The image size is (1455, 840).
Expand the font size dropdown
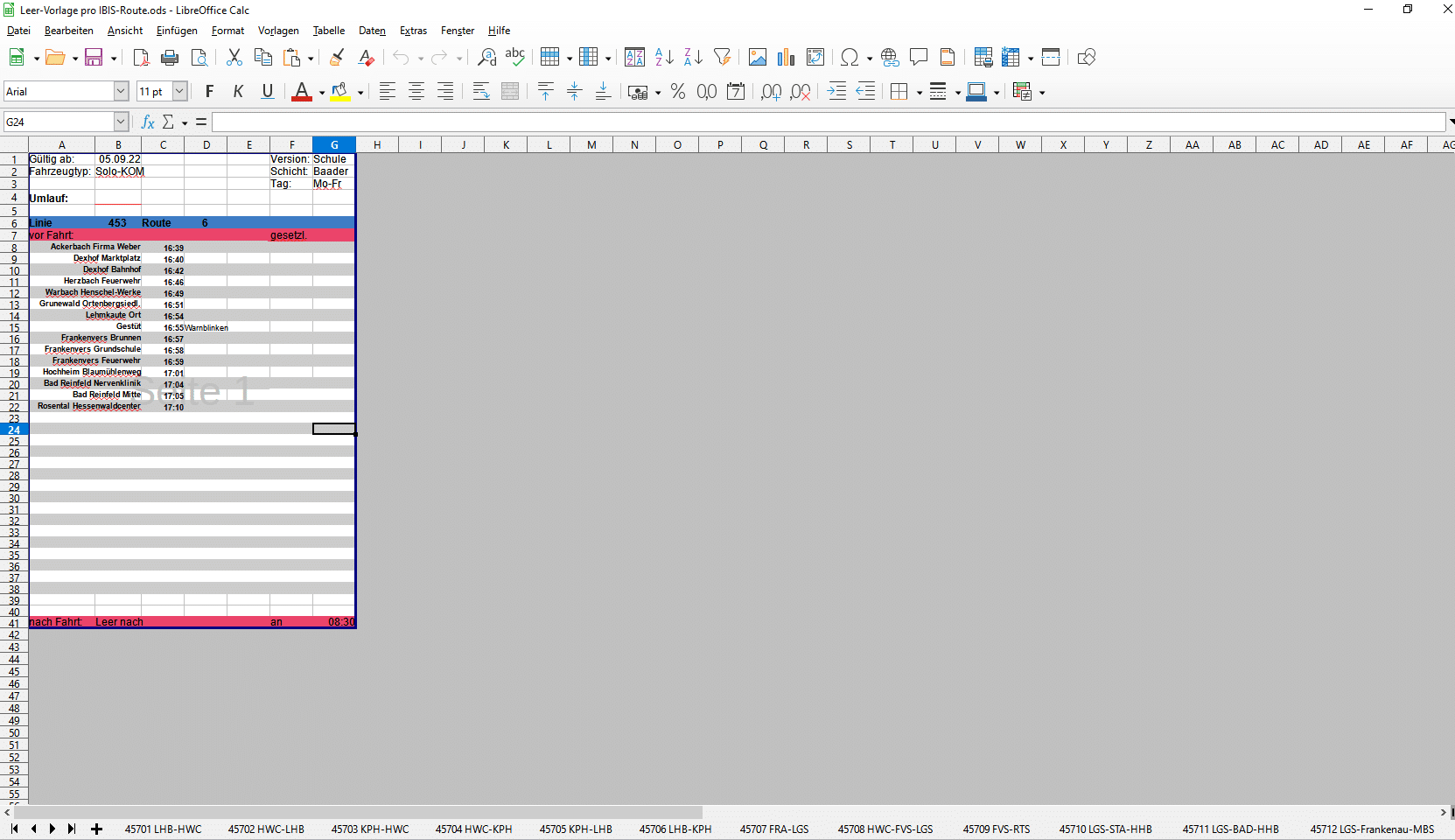pos(179,92)
